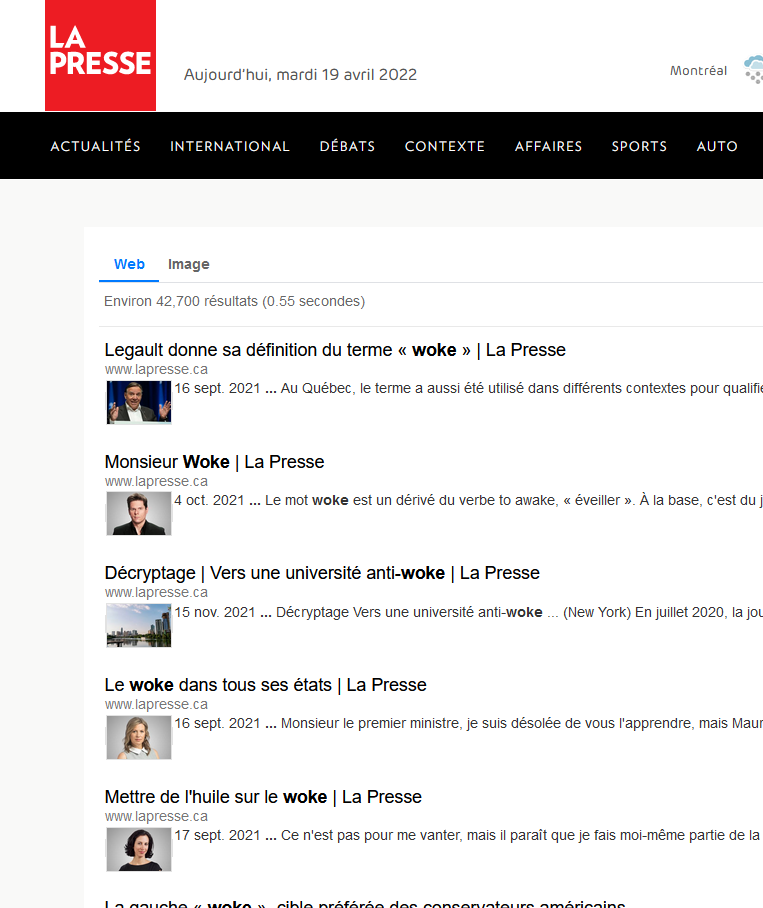Switch to the Web results tab

pos(129,264)
